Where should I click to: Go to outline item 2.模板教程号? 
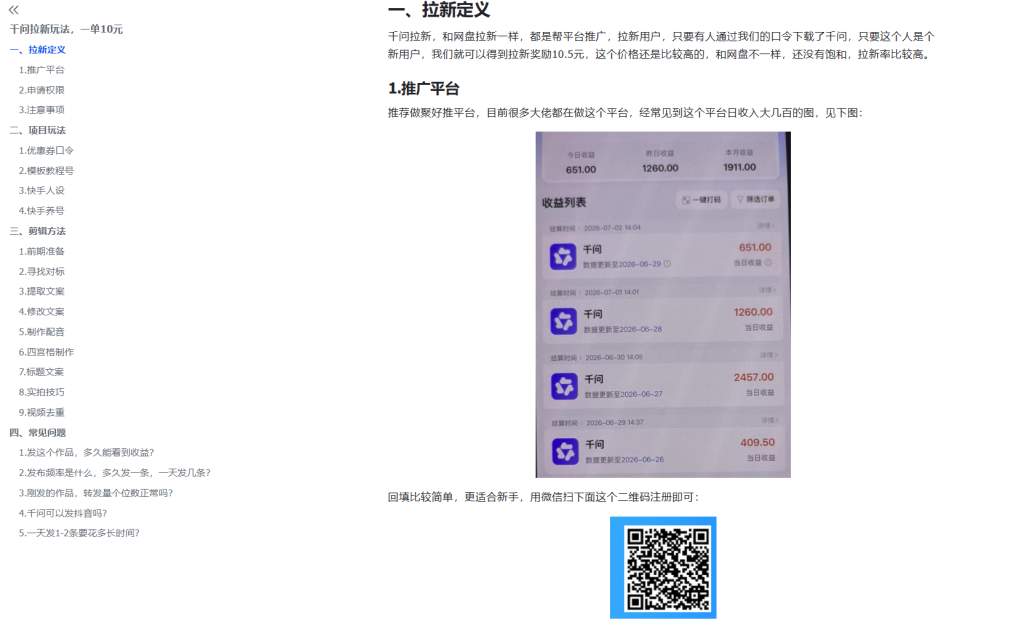pos(46,171)
